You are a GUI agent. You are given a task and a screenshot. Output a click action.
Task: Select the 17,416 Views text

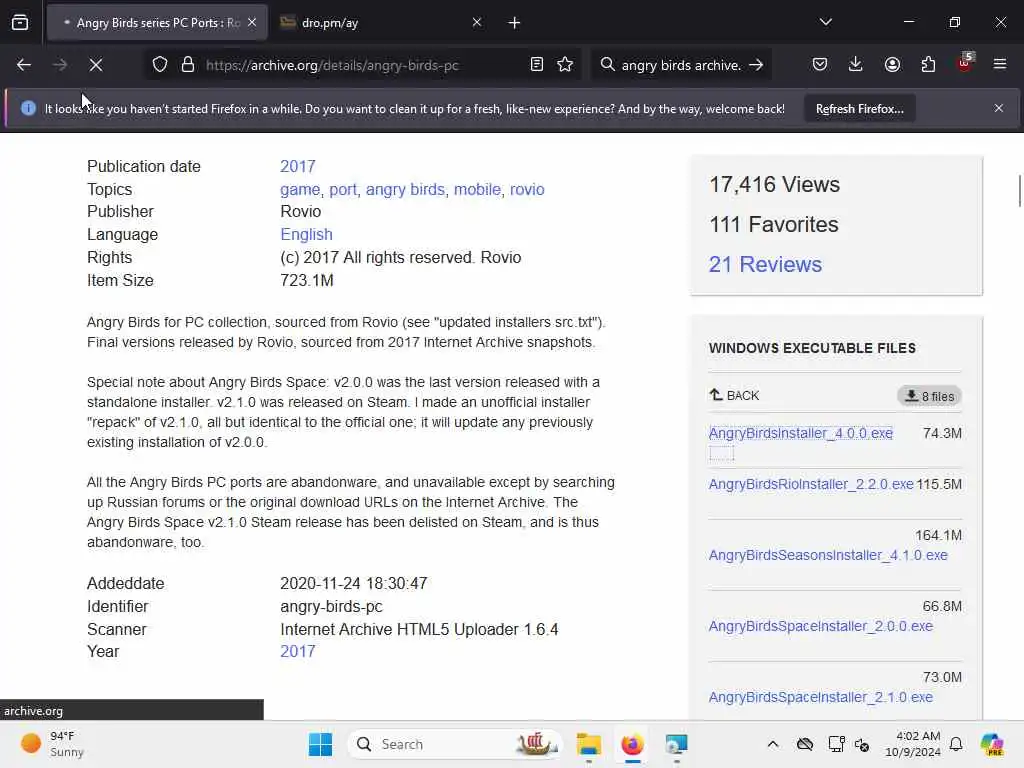click(x=775, y=185)
